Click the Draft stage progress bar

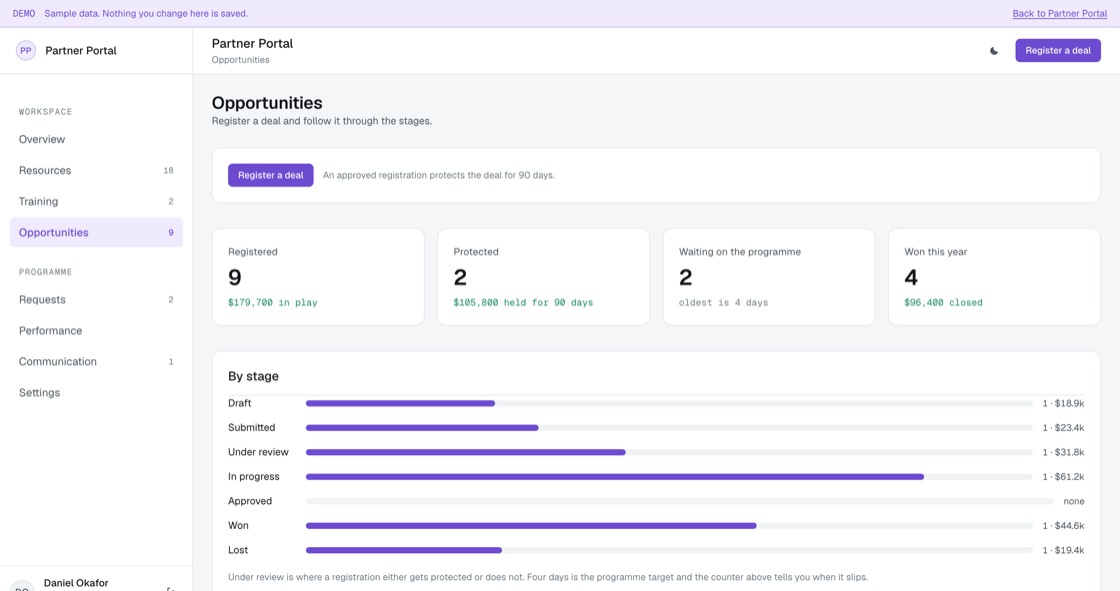669,404
